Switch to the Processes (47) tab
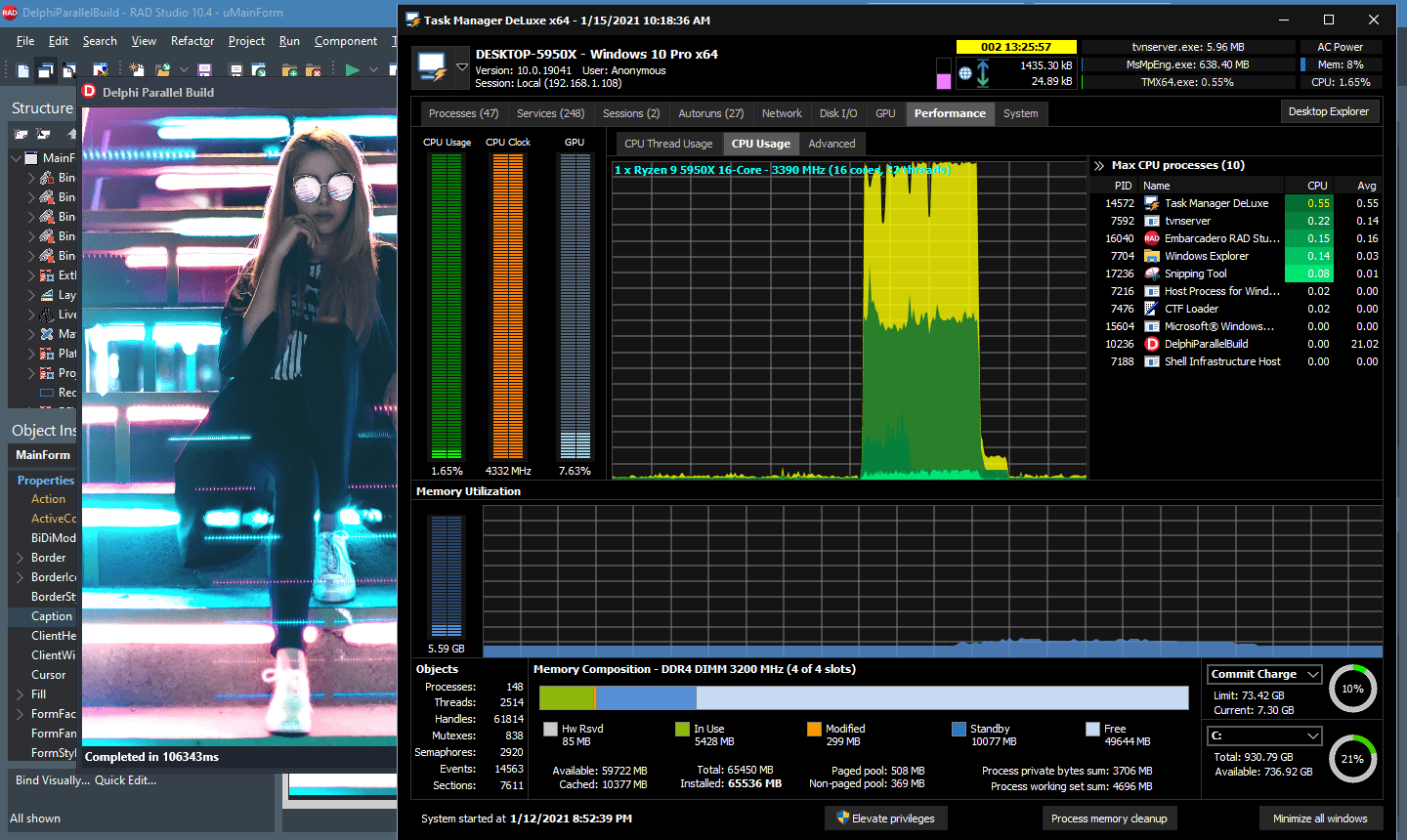The image size is (1407, 840). [x=463, y=113]
